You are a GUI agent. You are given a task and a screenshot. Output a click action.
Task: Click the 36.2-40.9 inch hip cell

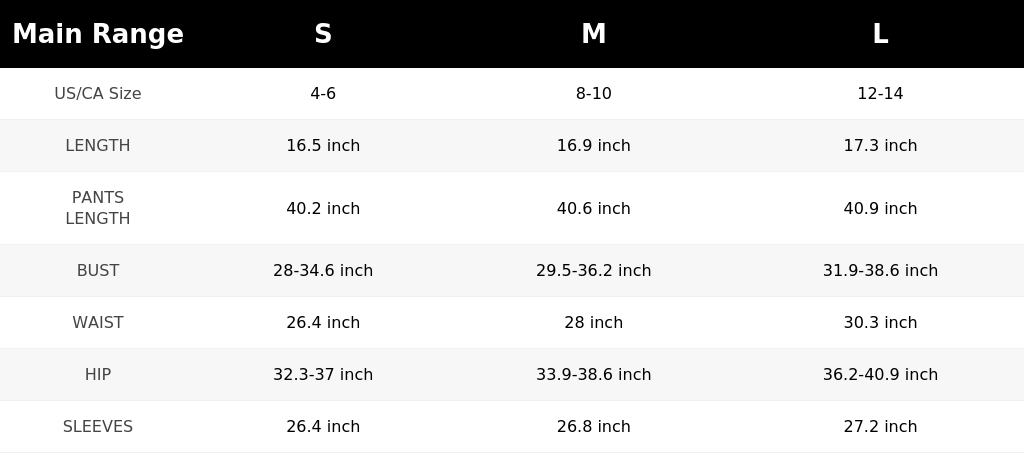tap(880, 374)
